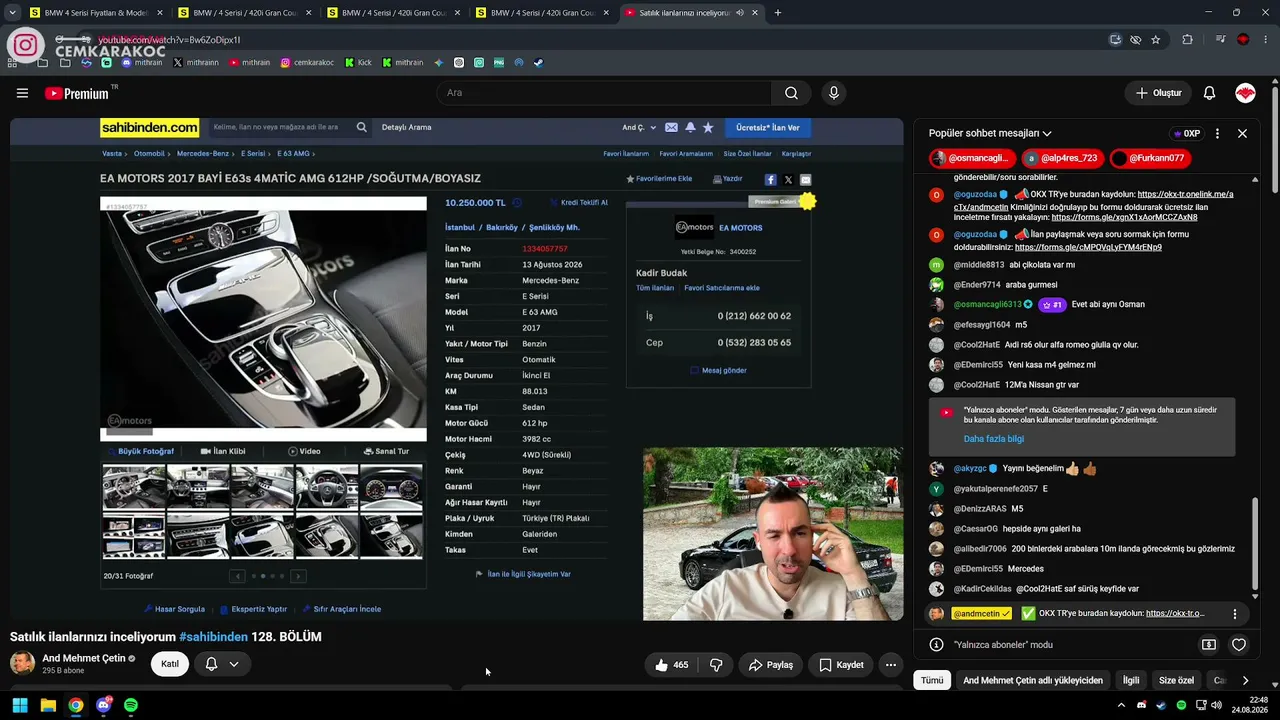Image resolution: width=1280 pixels, height=720 pixels.
Task: Open Windows Start menu
Action: tap(20, 705)
